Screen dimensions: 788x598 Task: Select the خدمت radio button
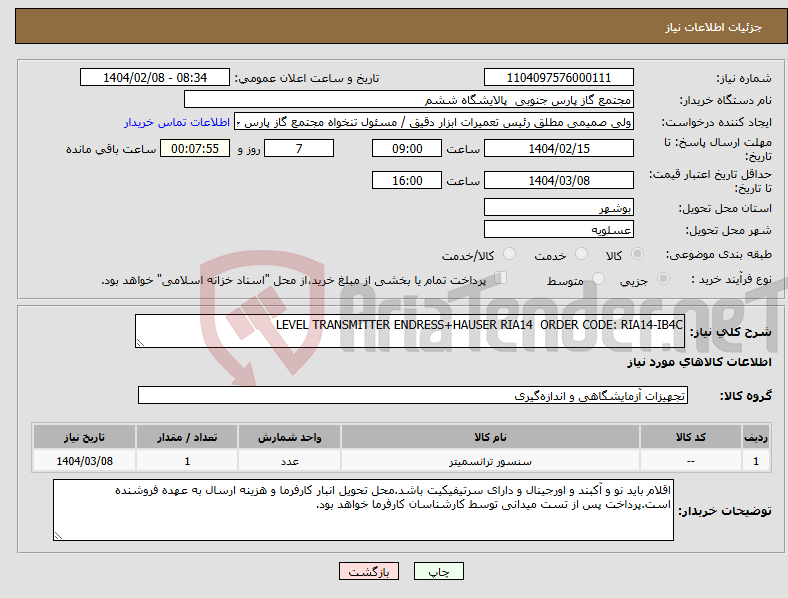click(x=581, y=254)
